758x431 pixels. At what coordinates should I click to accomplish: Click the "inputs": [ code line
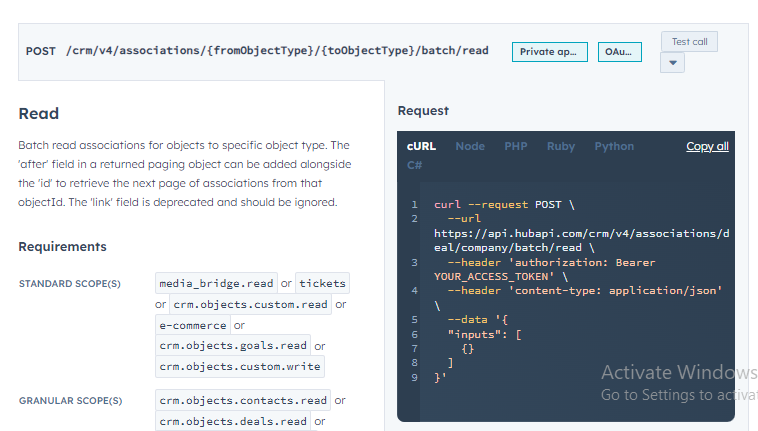pos(484,334)
